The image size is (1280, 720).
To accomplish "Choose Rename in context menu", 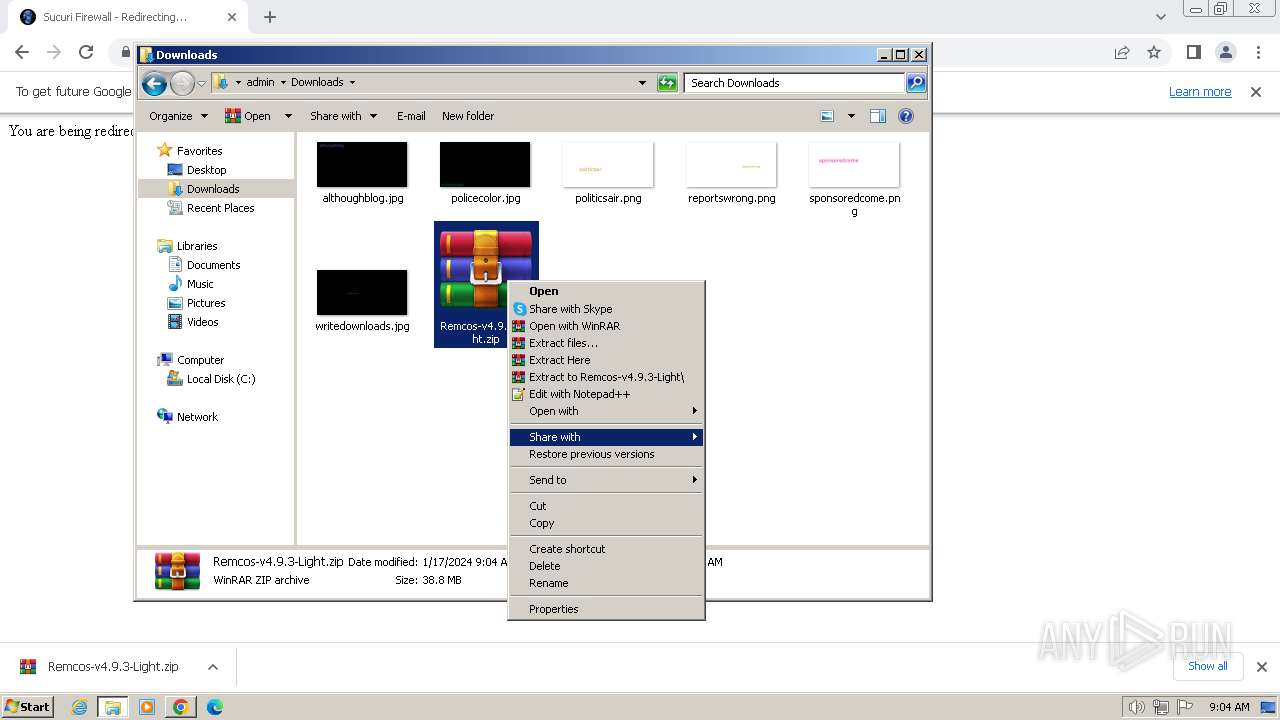I will pos(606,583).
